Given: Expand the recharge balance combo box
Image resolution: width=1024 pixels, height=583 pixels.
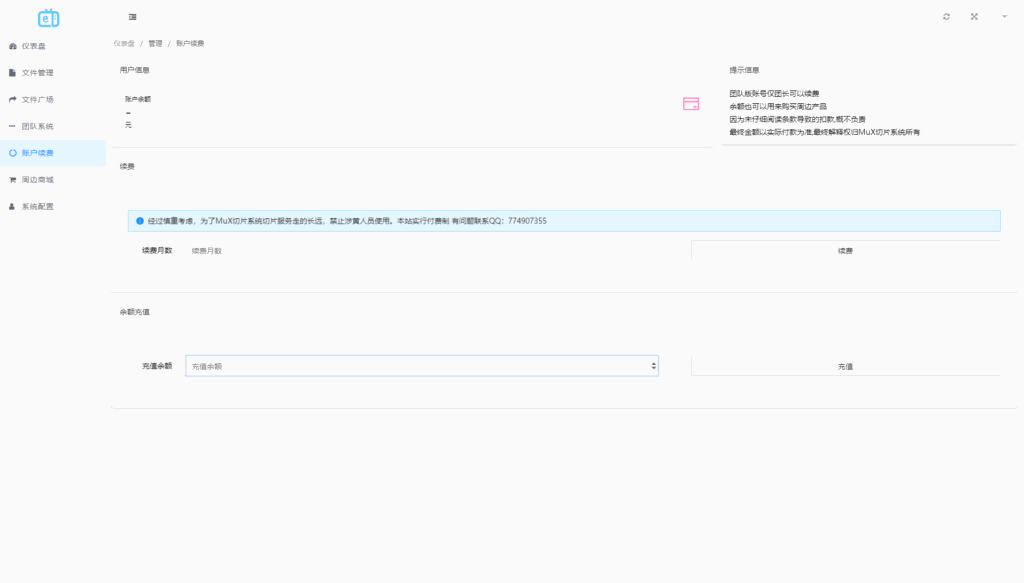Looking at the screenshot, I should pos(653,365).
